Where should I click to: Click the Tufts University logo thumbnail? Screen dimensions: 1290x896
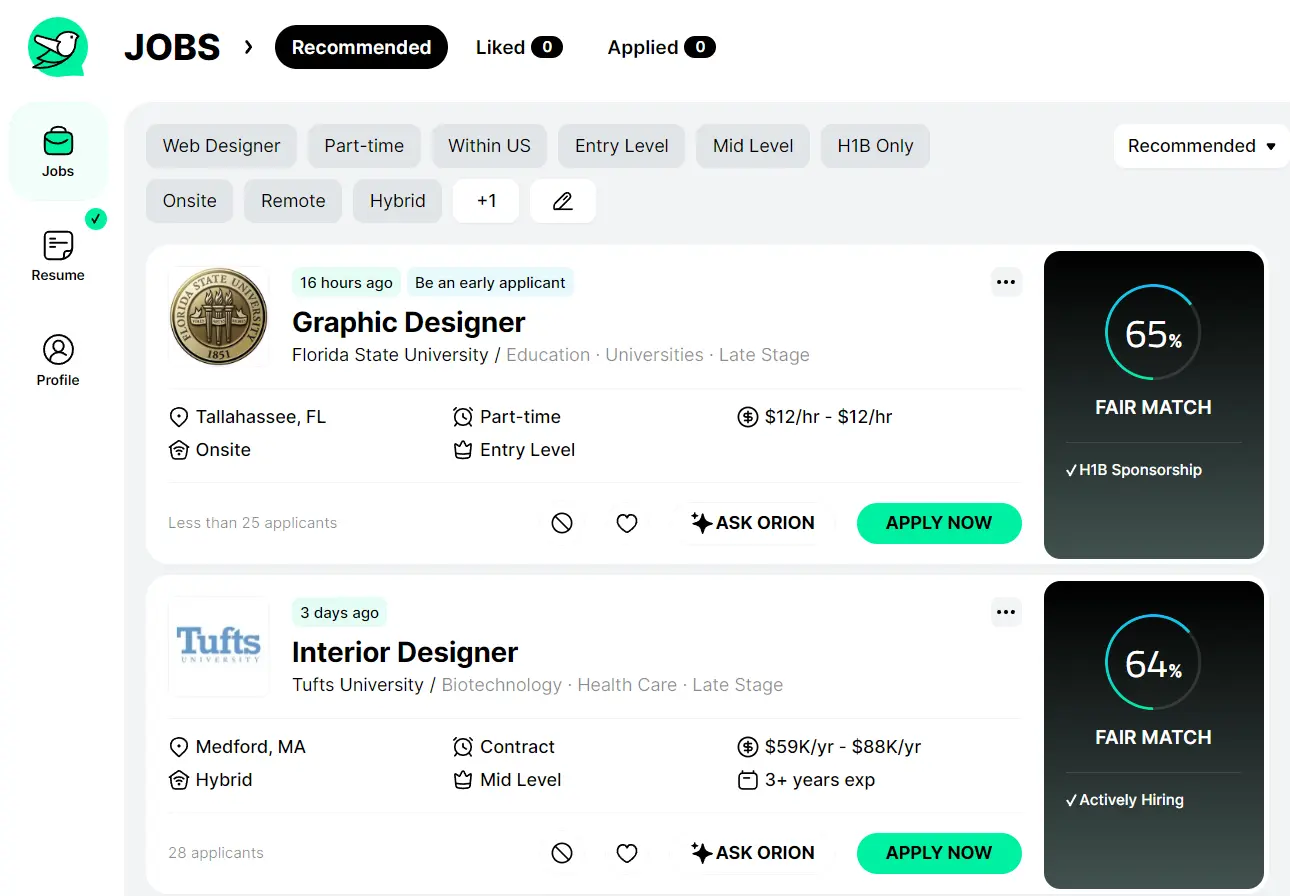[x=218, y=646]
